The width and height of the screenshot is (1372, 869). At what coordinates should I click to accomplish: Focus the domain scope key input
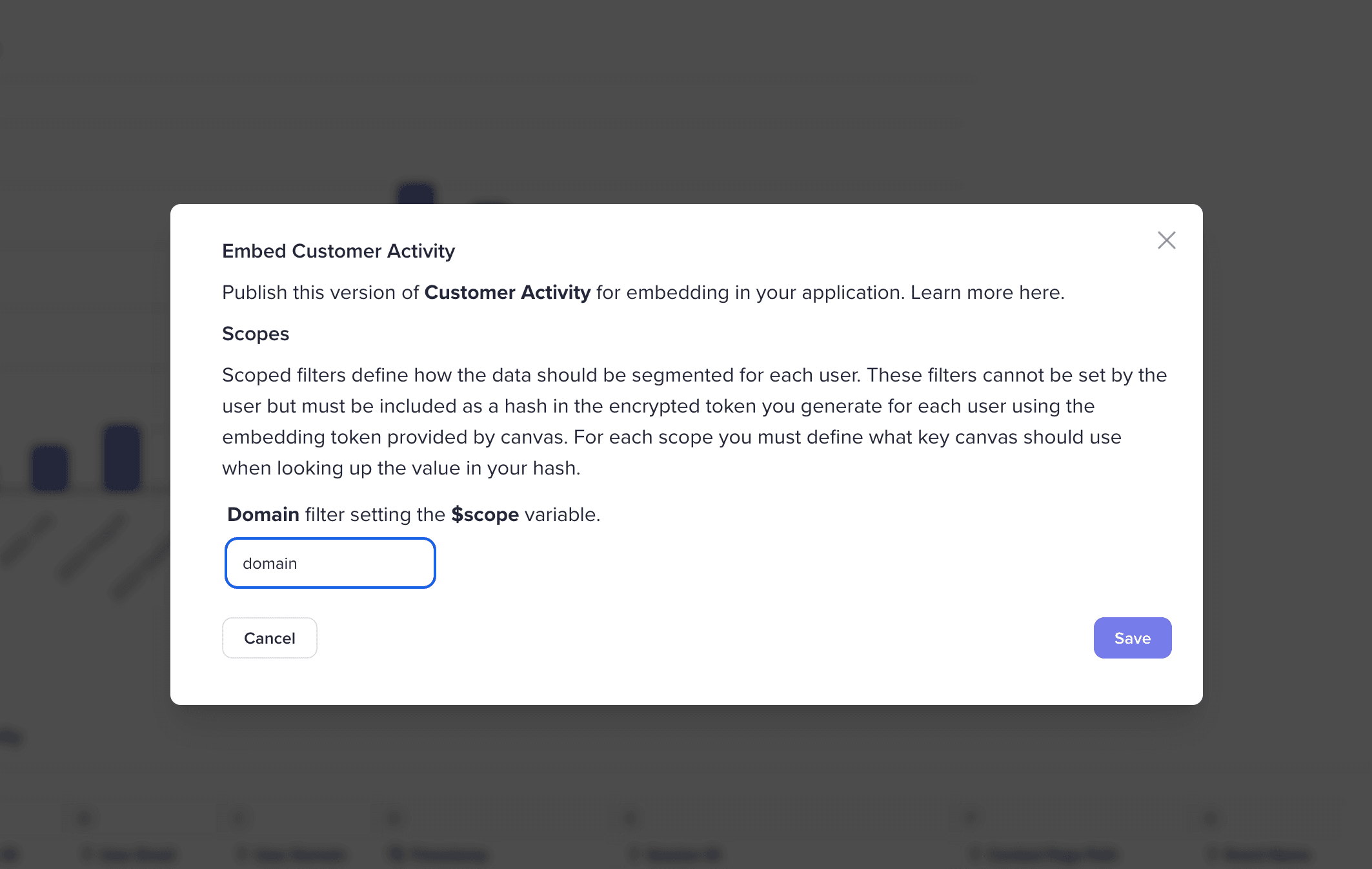click(x=330, y=563)
